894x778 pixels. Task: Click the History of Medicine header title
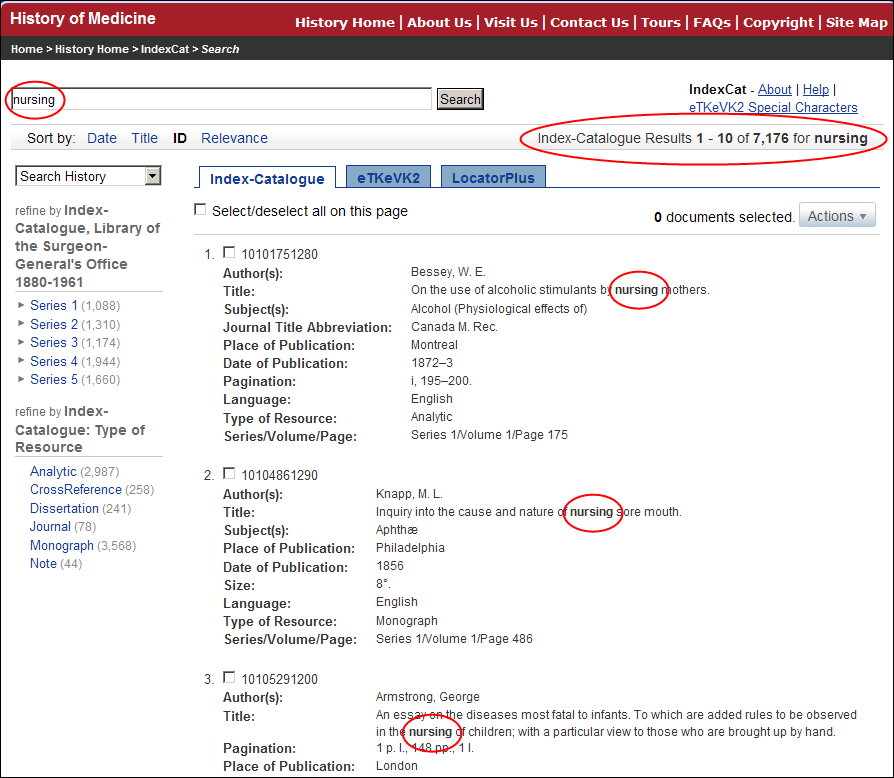click(83, 18)
